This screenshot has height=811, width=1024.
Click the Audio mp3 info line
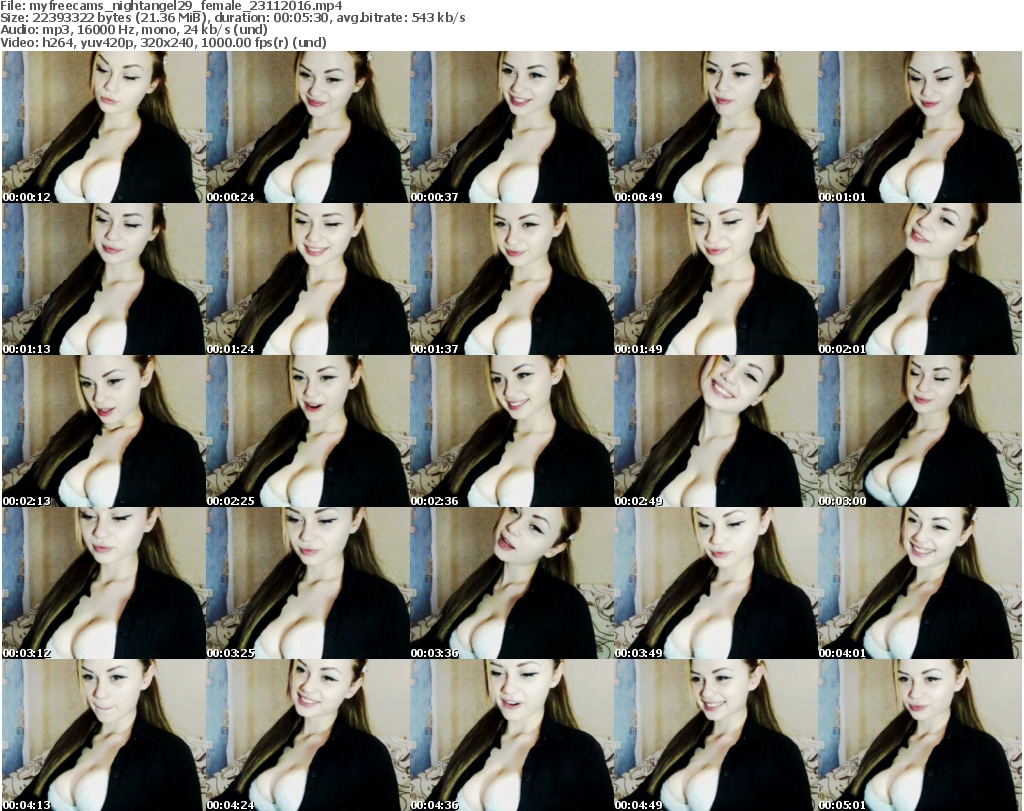tap(134, 30)
